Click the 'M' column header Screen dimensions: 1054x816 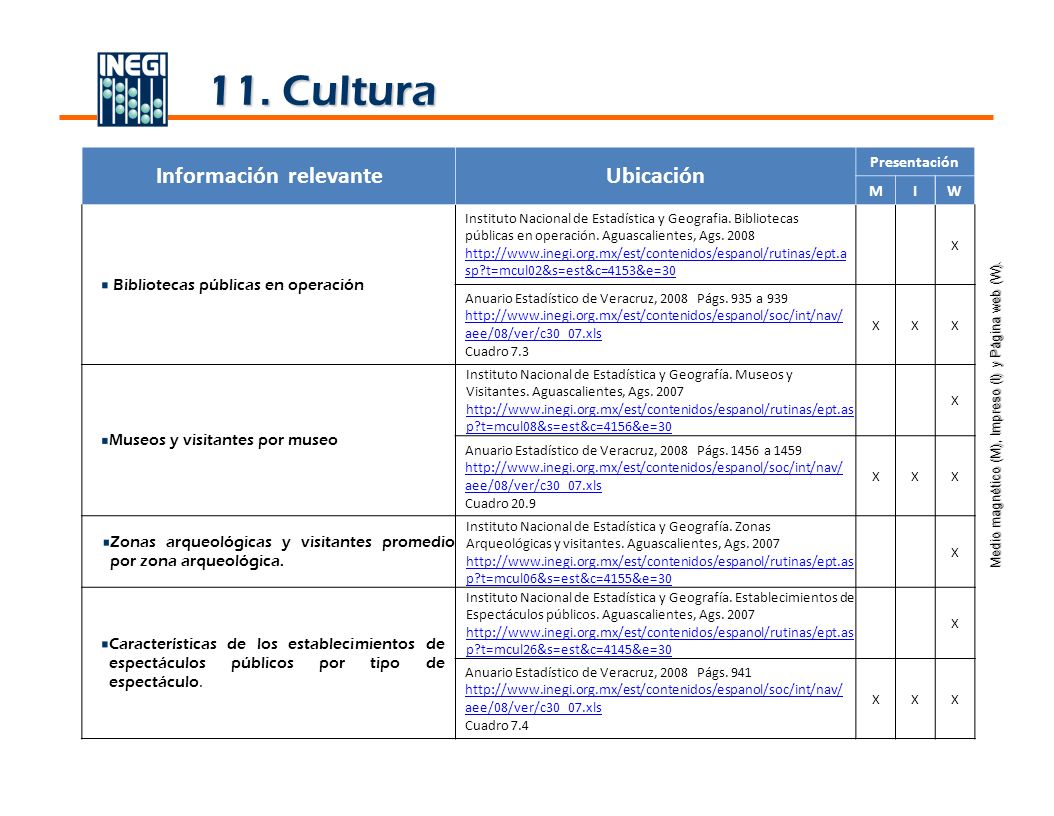(x=875, y=191)
